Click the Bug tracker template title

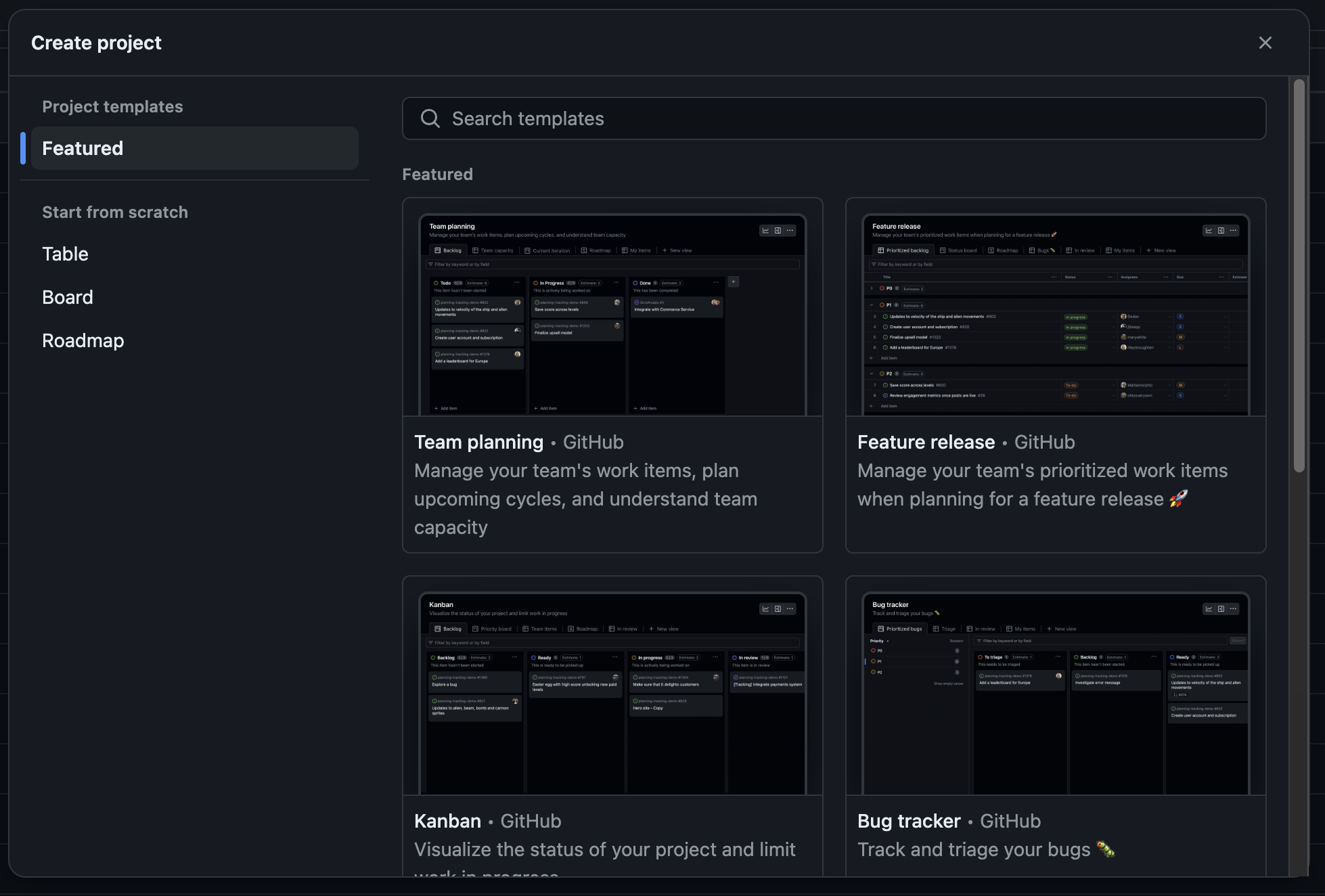pos(909,821)
